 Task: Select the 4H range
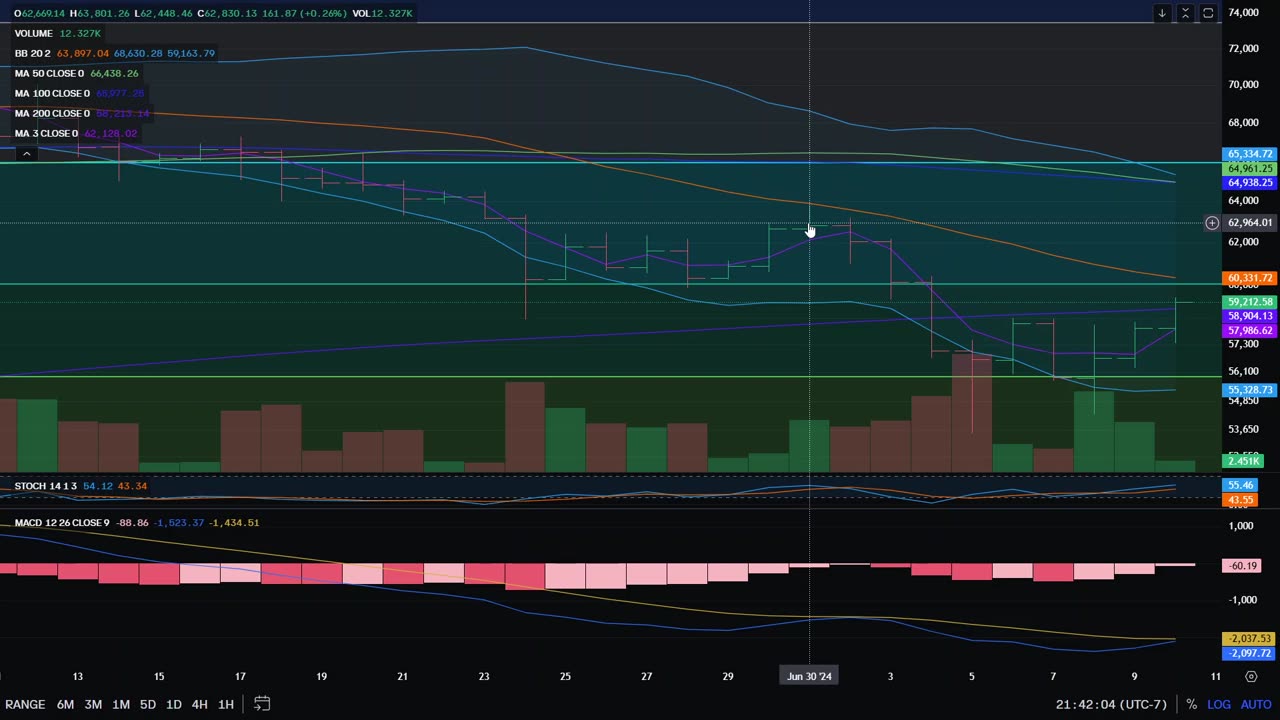199,704
